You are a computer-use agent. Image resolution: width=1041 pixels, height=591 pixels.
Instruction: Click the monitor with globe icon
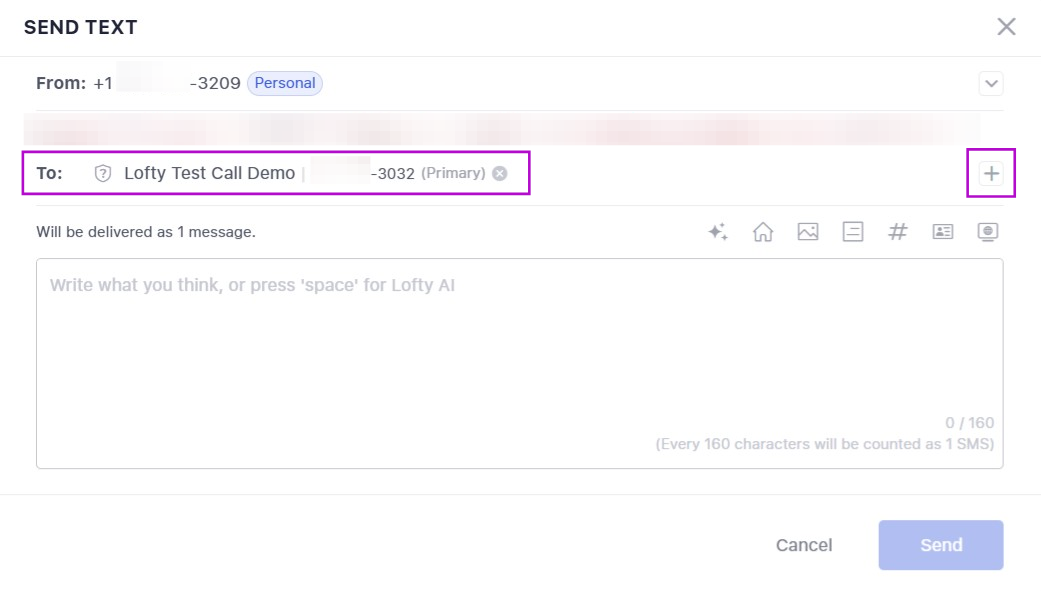pyautogui.click(x=988, y=232)
